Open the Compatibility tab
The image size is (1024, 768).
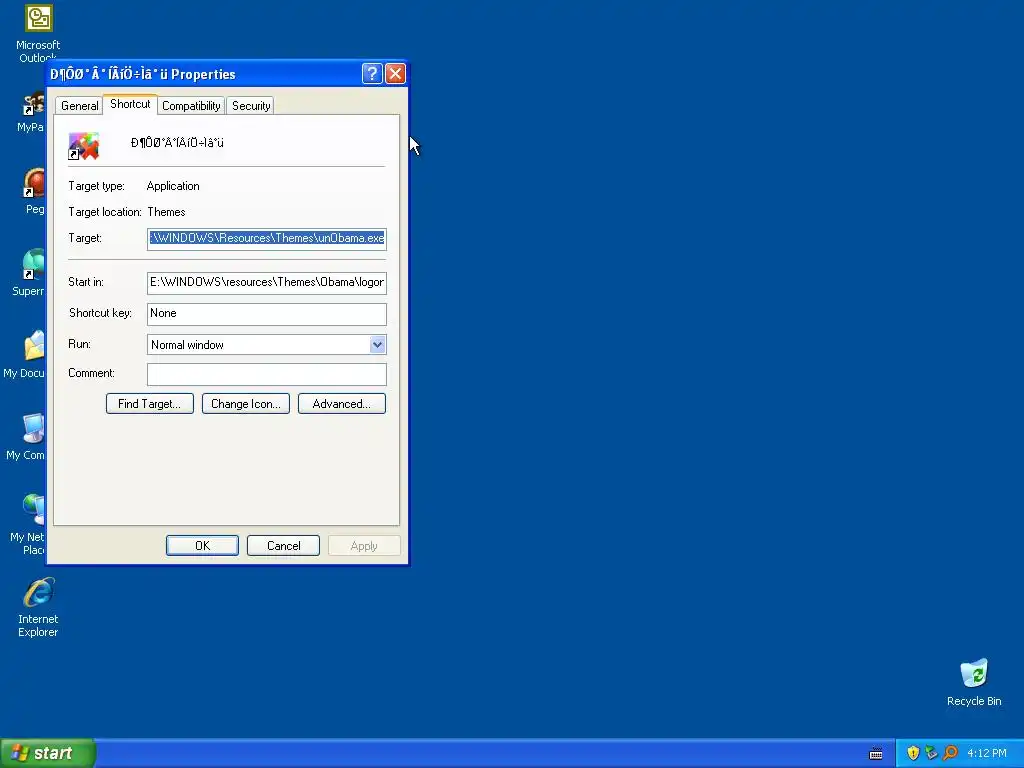click(191, 106)
